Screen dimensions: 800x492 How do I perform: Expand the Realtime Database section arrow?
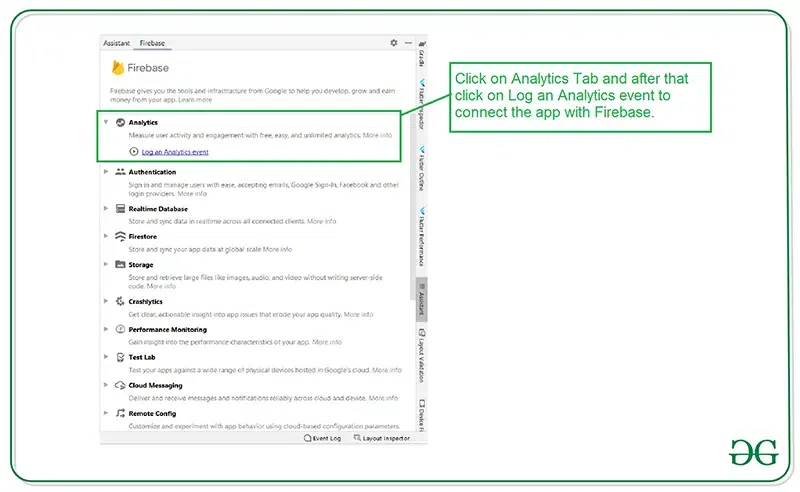coord(106,208)
